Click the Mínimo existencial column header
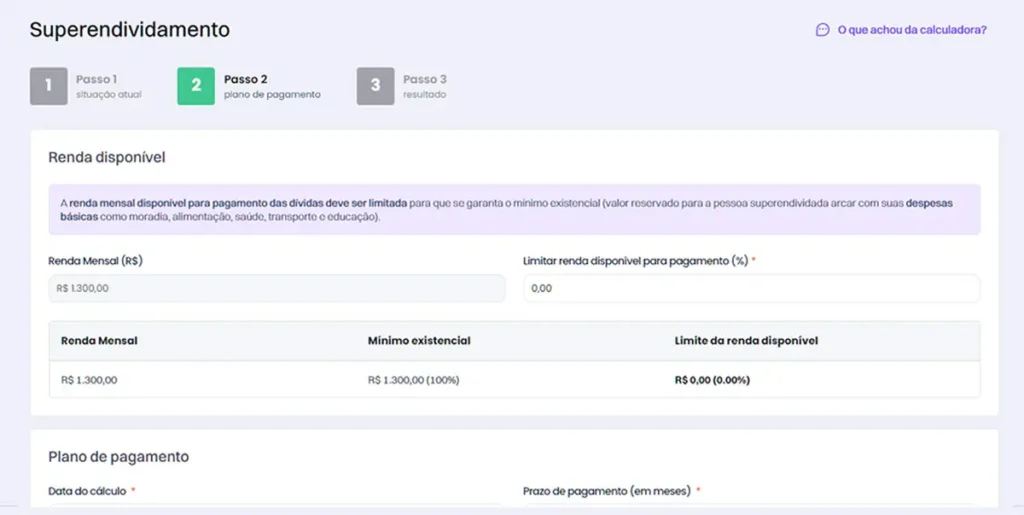Image resolution: width=1024 pixels, height=515 pixels. 419,341
